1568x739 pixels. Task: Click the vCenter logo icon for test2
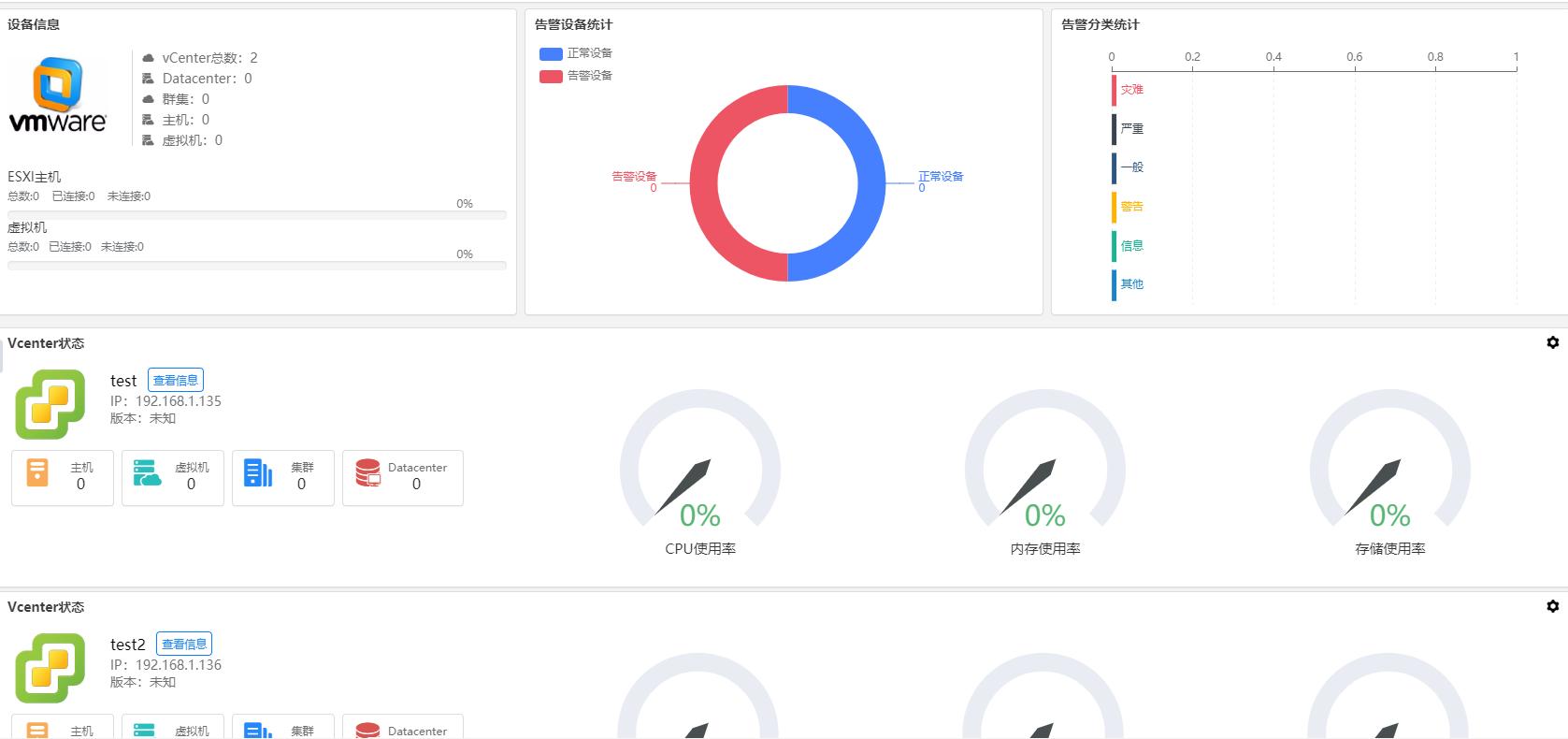click(x=50, y=668)
